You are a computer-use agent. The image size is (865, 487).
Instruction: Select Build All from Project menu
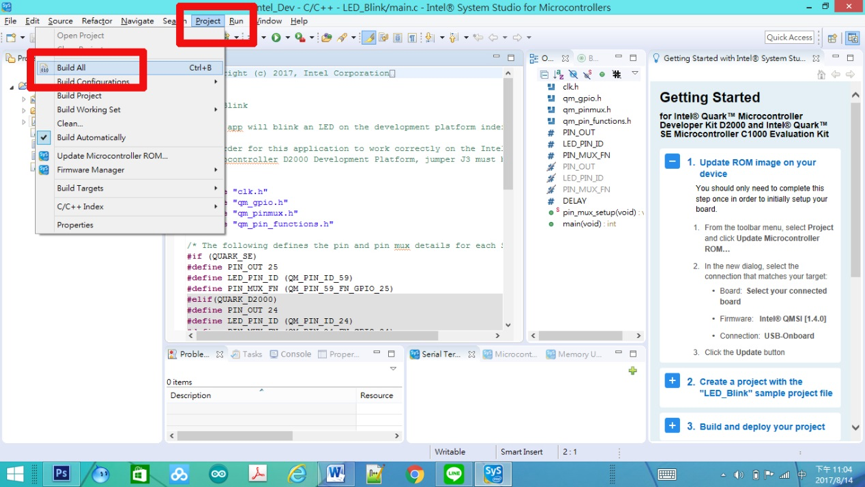(131, 67)
